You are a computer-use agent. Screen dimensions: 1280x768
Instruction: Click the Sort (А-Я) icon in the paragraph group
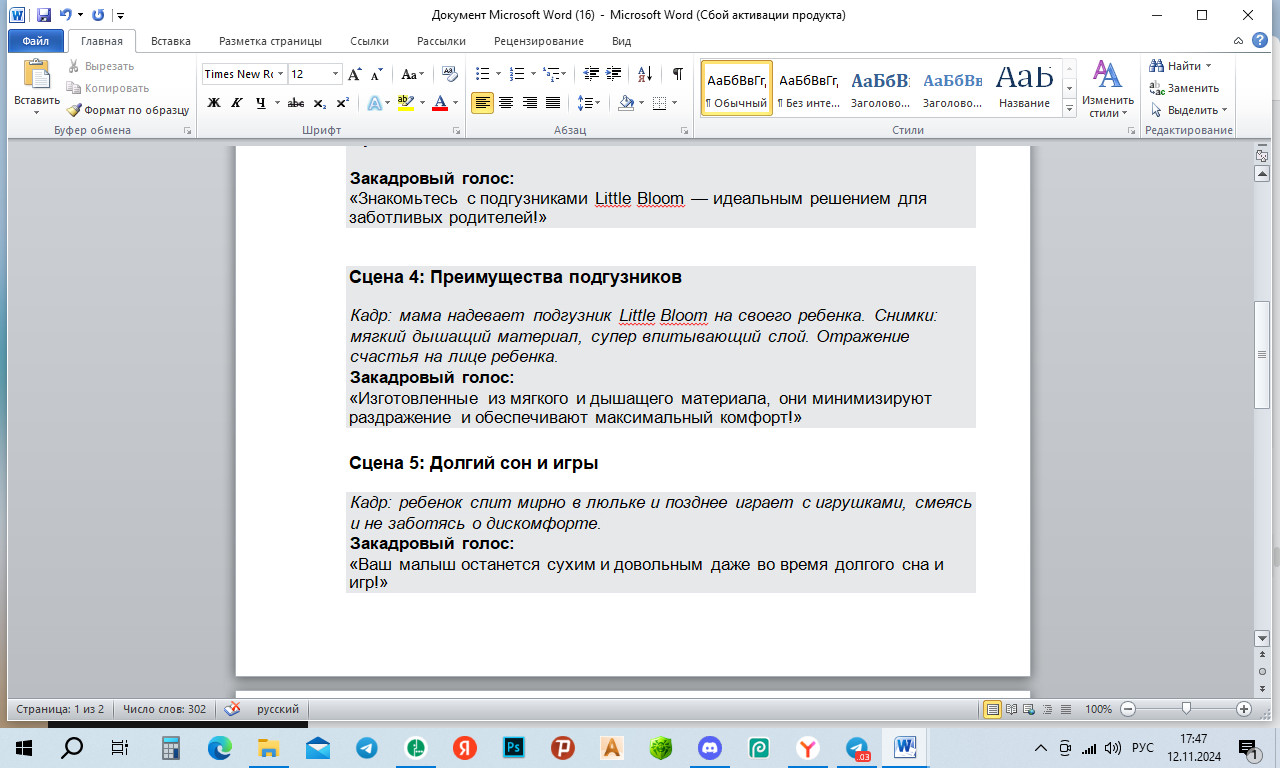644,74
